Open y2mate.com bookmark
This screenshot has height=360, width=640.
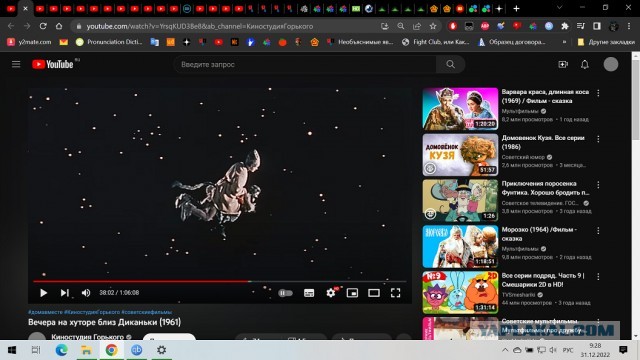point(29,42)
